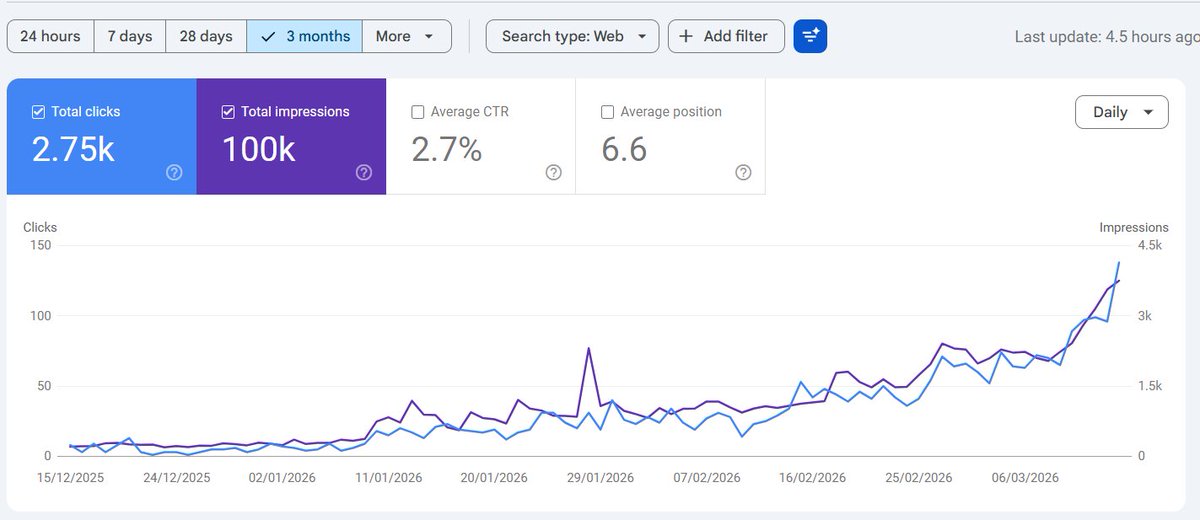This screenshot has width=1200, height=520.
Task: Enable the Average CTR checkbox
Action: point(418,112)
